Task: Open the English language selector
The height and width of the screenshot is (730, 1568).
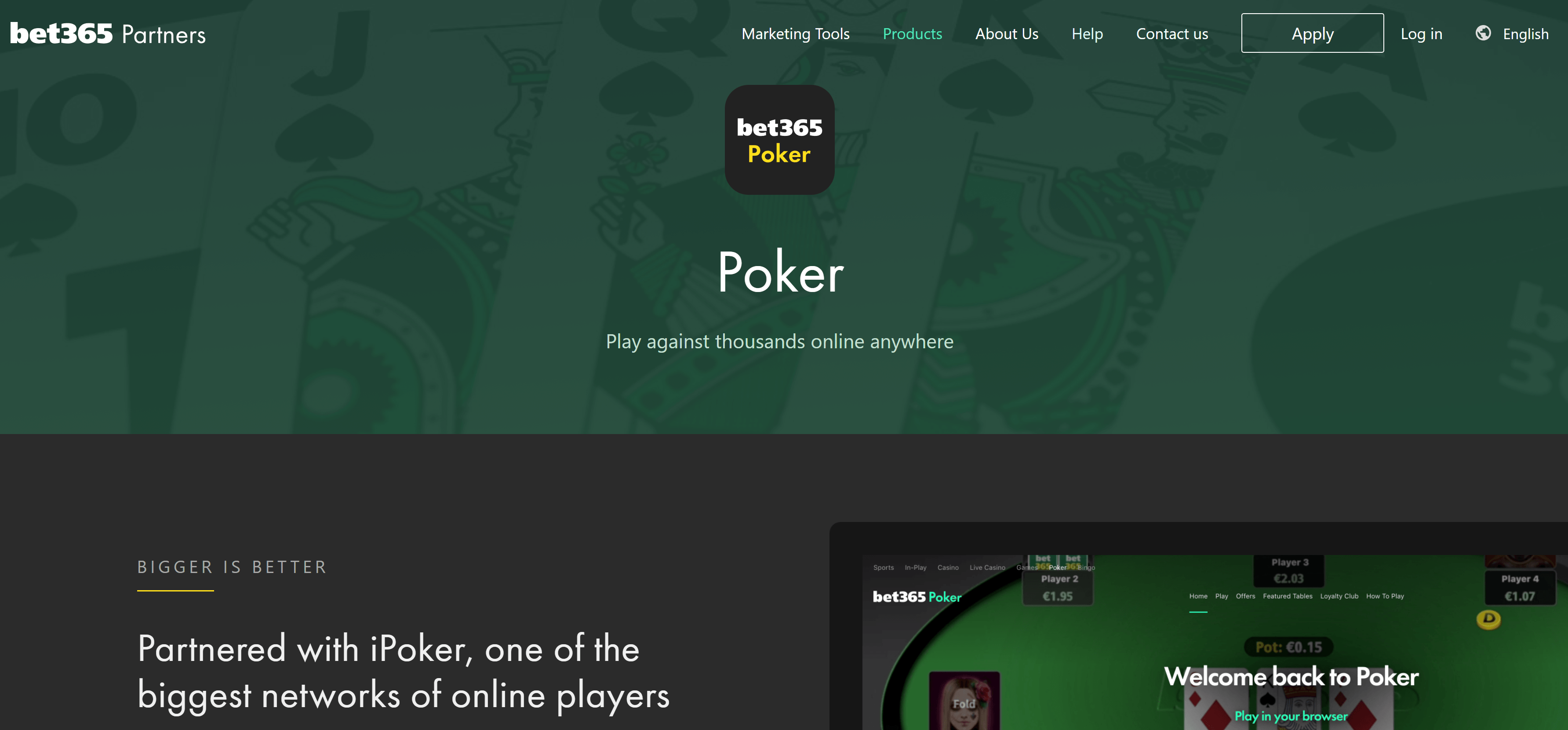Action: 1525,34
